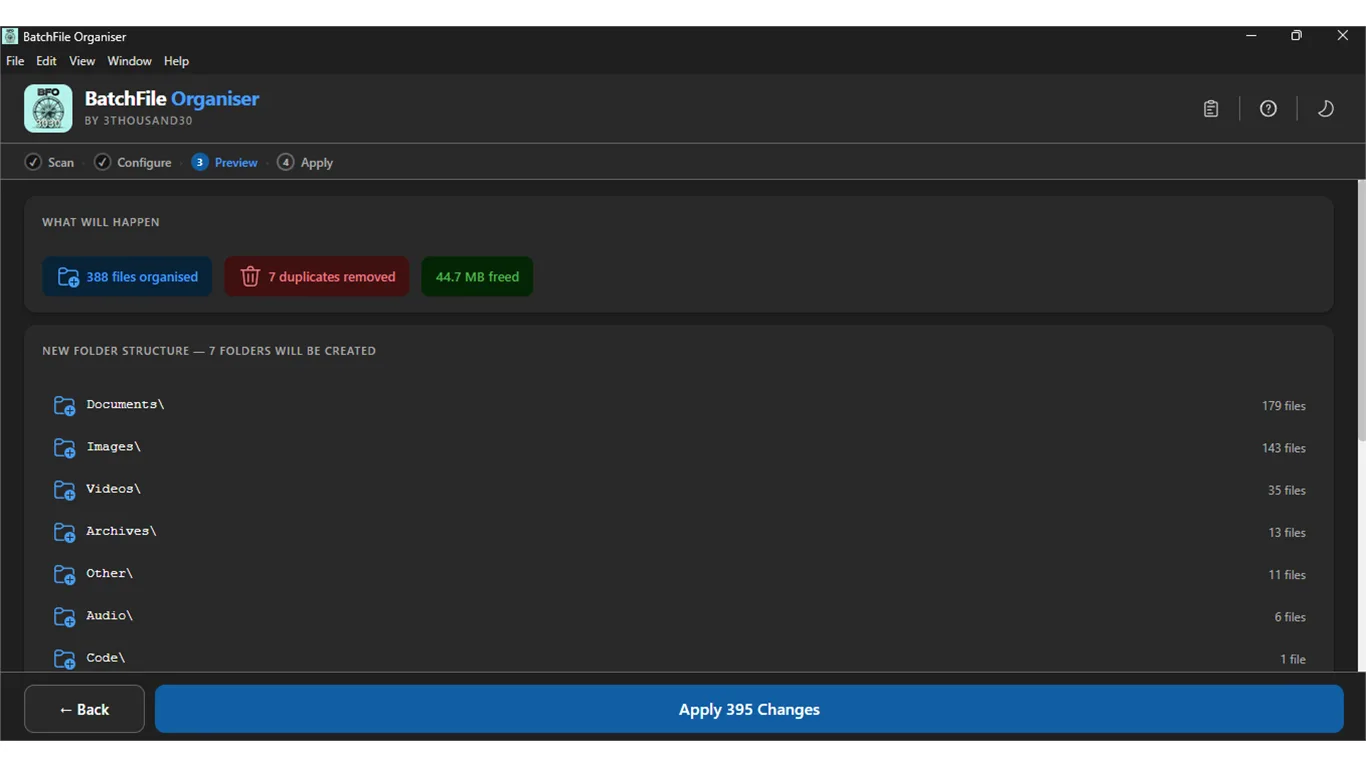Screen dimensions: 1366x768
Task: Click the NEW FOLDER STRUCTURE heading
Action: point(209,351)
